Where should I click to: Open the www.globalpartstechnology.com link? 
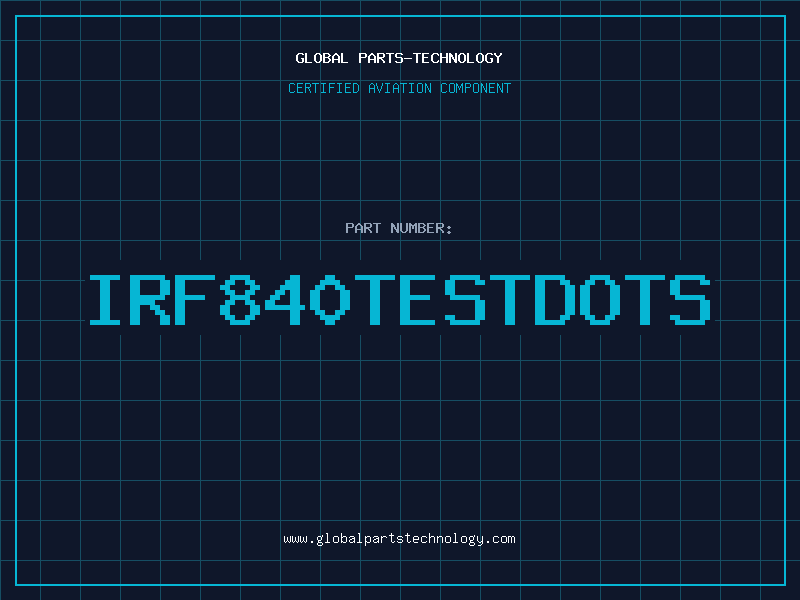(399, 539)
